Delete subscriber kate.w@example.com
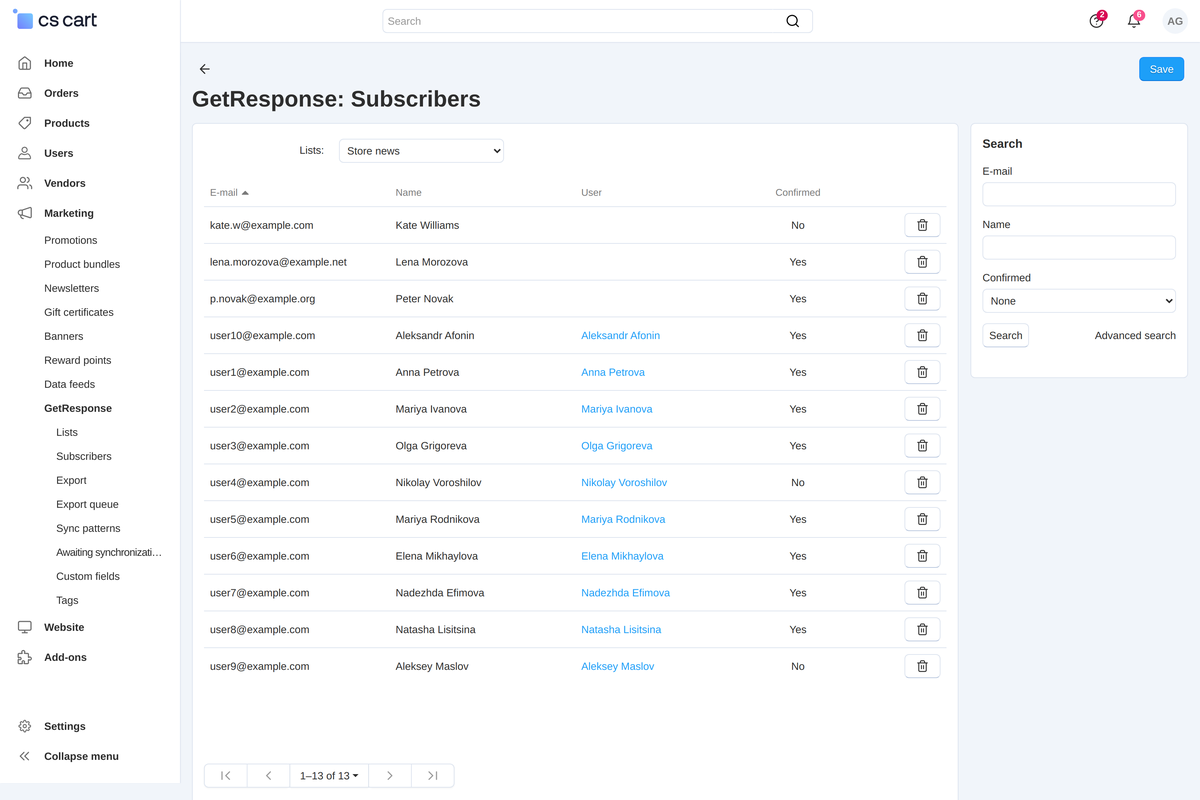1200x800 pixels. [922, 225]
